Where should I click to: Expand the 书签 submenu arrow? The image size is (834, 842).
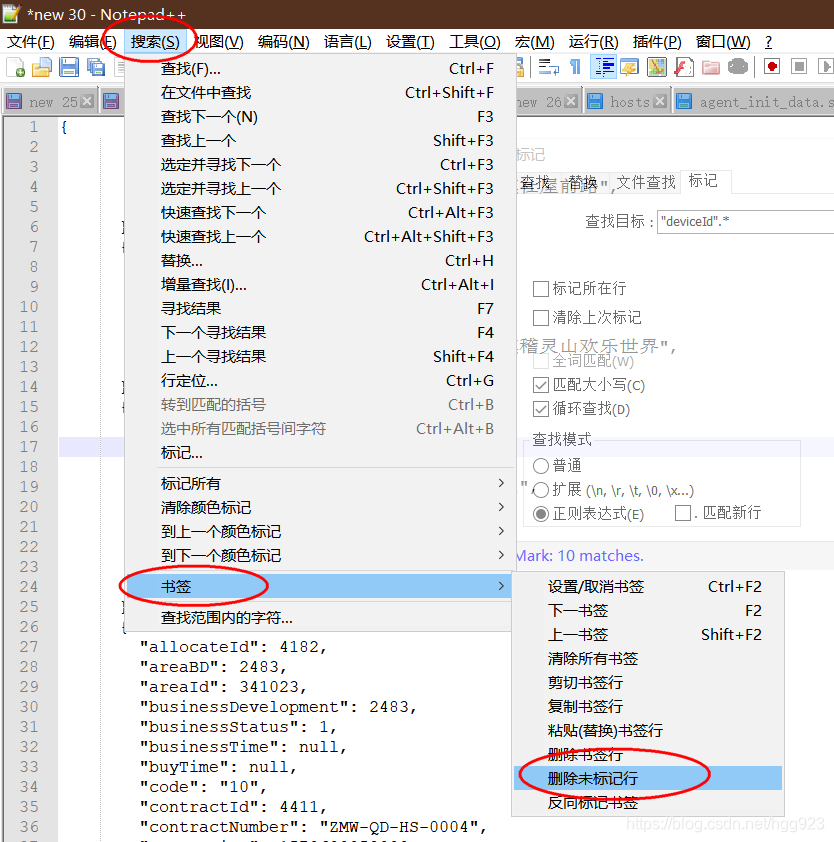point(501,586)
